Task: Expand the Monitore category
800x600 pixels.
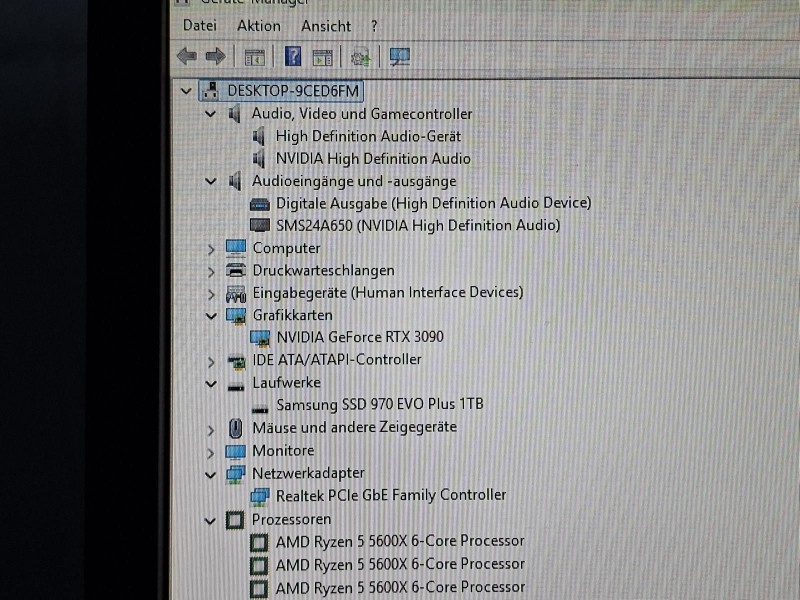Action: coord(211,451)
